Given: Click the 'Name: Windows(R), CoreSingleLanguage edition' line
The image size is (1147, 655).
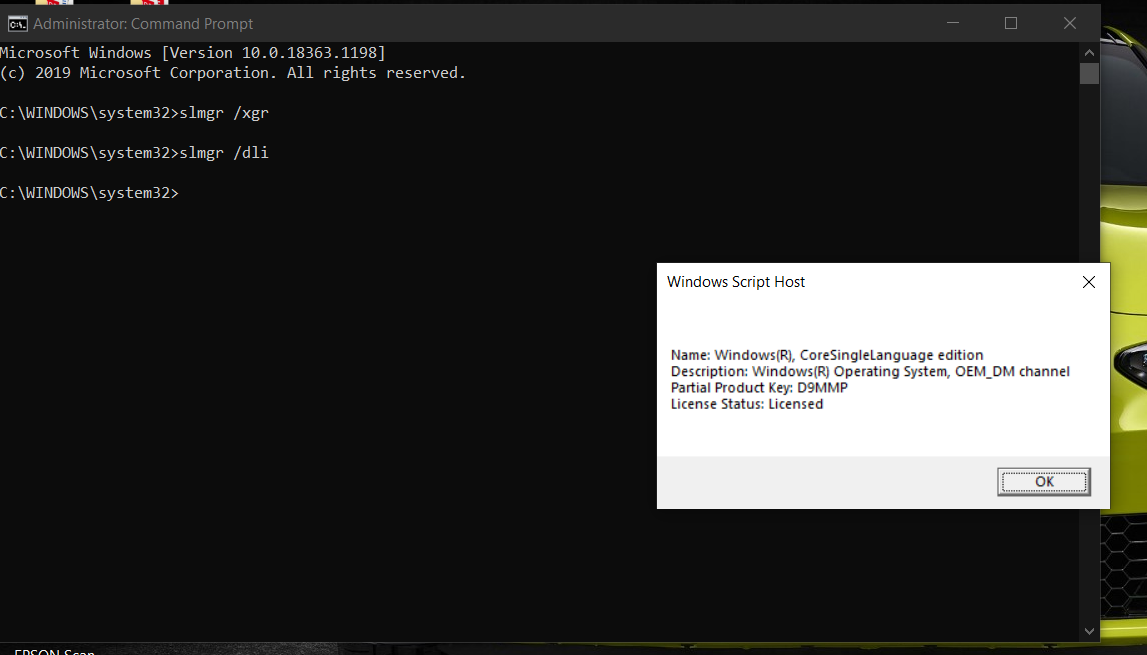Looking at the screenshot, I should tap(827, 355).
